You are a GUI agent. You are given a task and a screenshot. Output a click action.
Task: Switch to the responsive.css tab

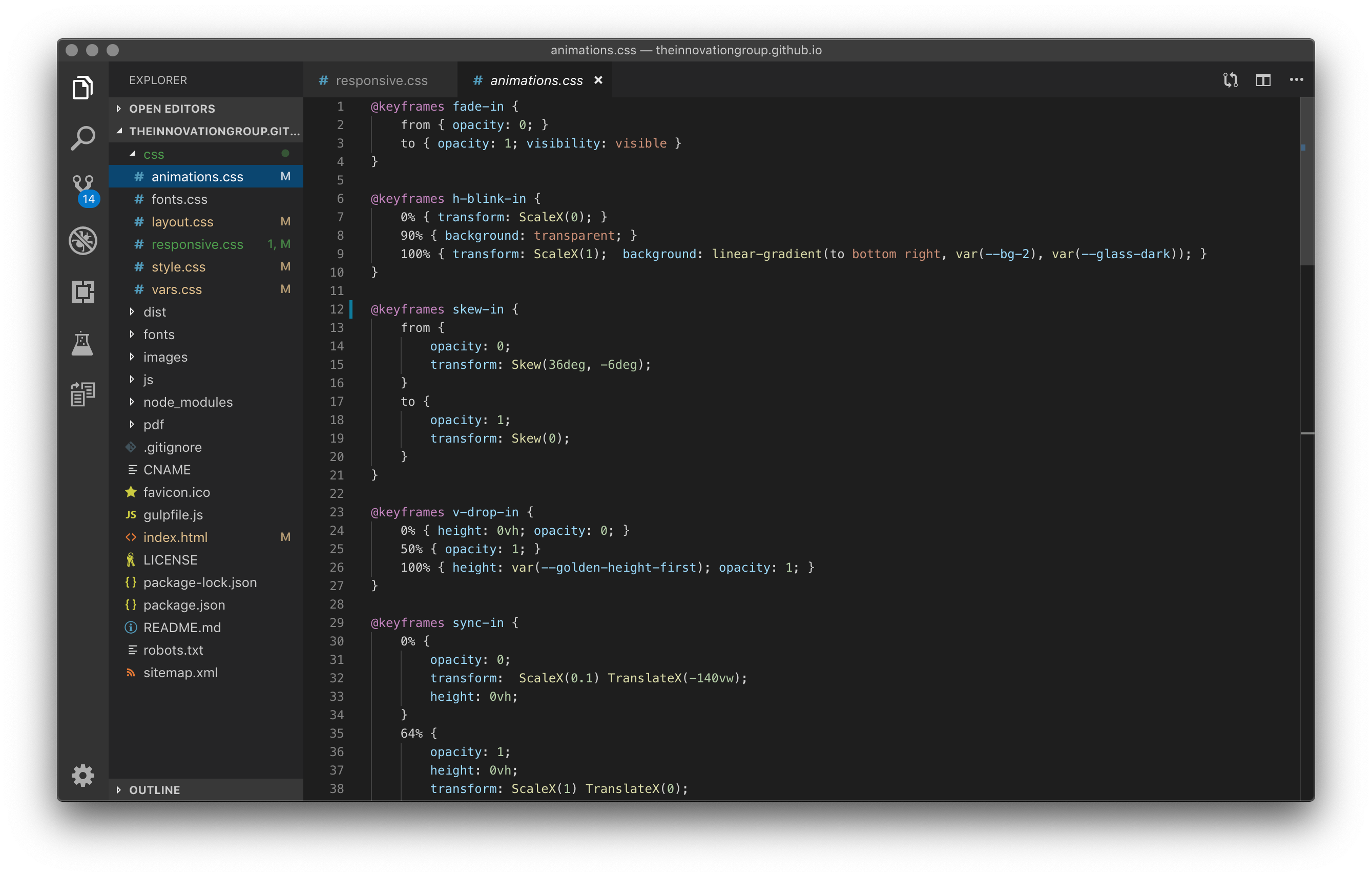point(381,81)
